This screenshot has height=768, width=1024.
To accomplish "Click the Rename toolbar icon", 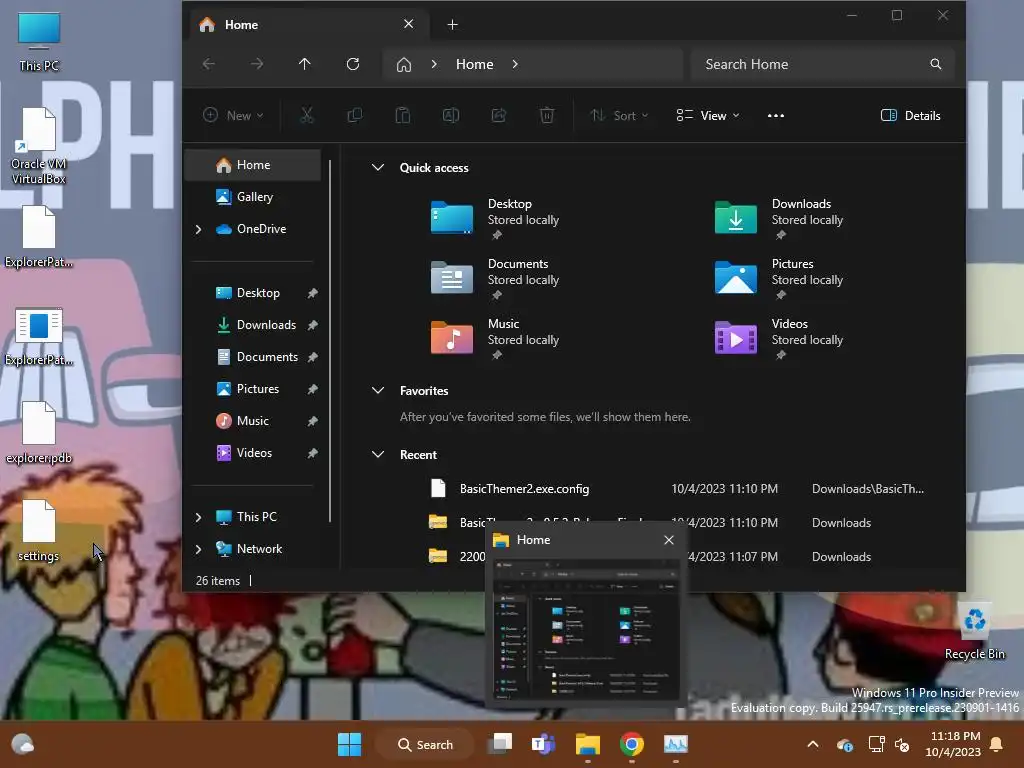I will coord(451,116).
